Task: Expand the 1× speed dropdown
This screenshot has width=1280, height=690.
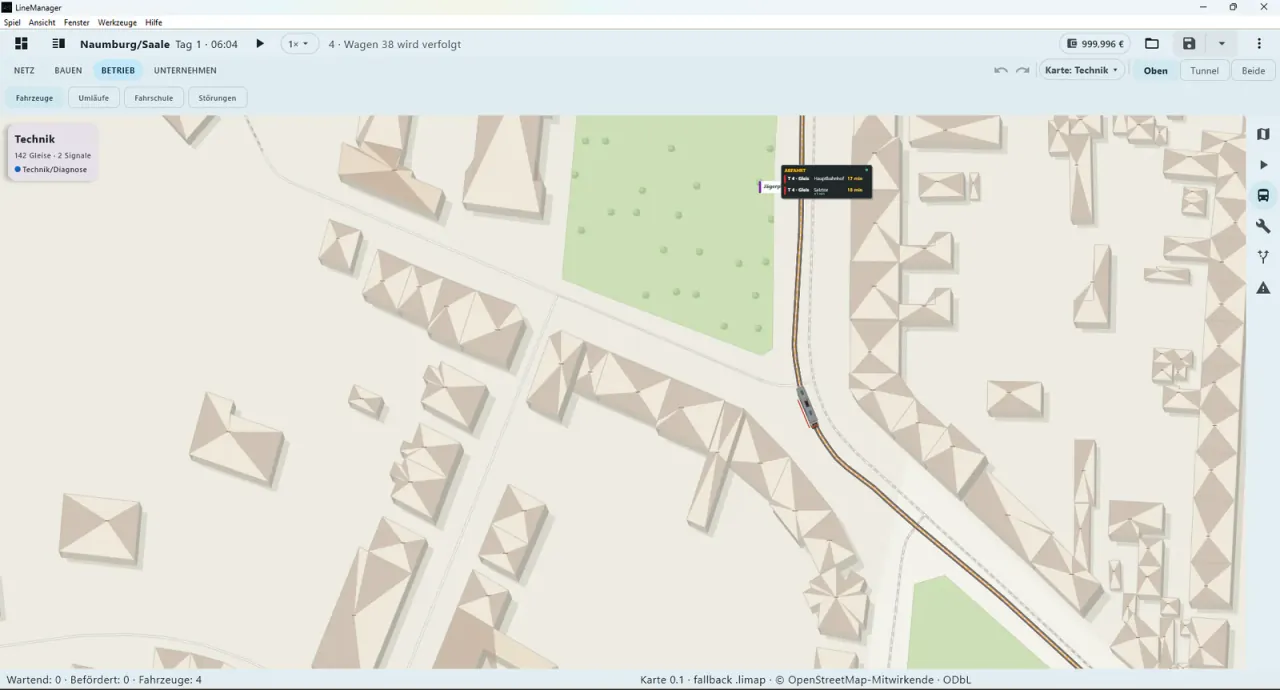Action: point(299,44)
